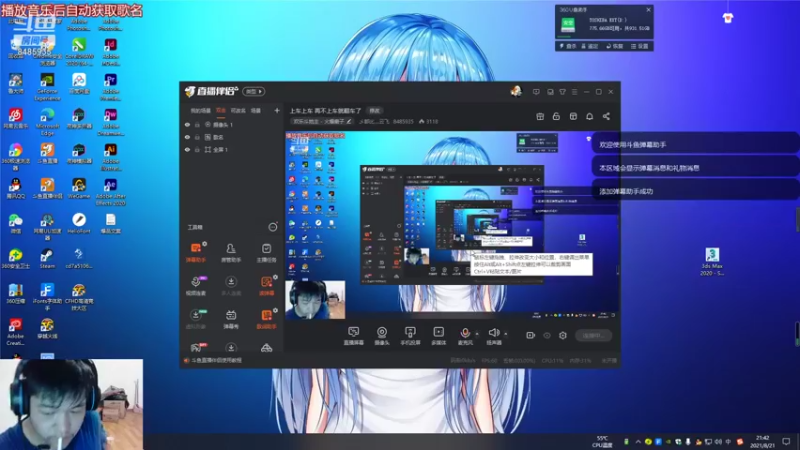The width and height of the screenshot is (800, 450).
Task: Open stream settings gear in bottom bar
Action: coord(563,335)
